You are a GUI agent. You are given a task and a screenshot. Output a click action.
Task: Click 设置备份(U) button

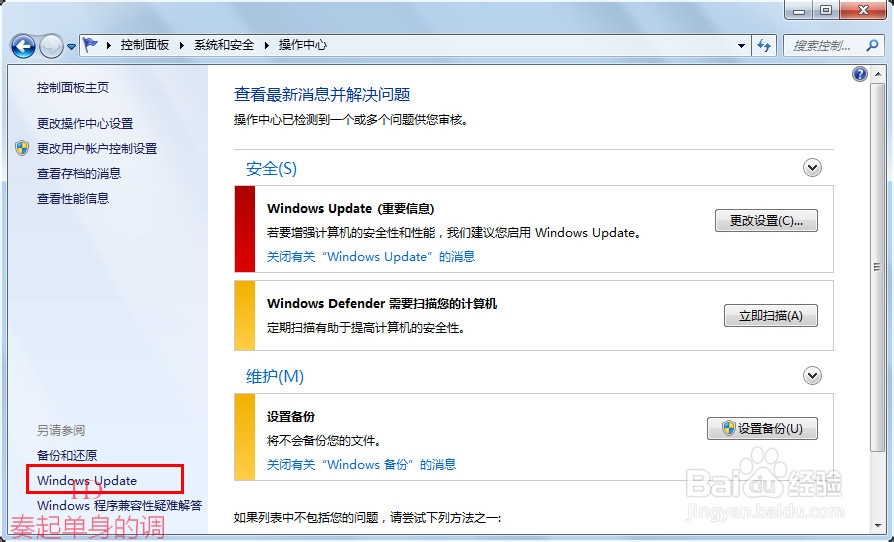(762, 429)
